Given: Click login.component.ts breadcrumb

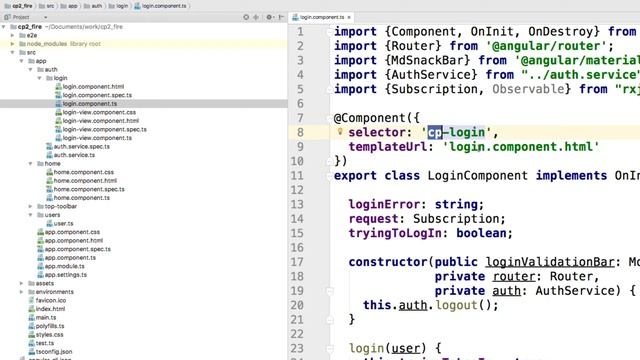Looking at the screenshot, I should coord(160,6).
